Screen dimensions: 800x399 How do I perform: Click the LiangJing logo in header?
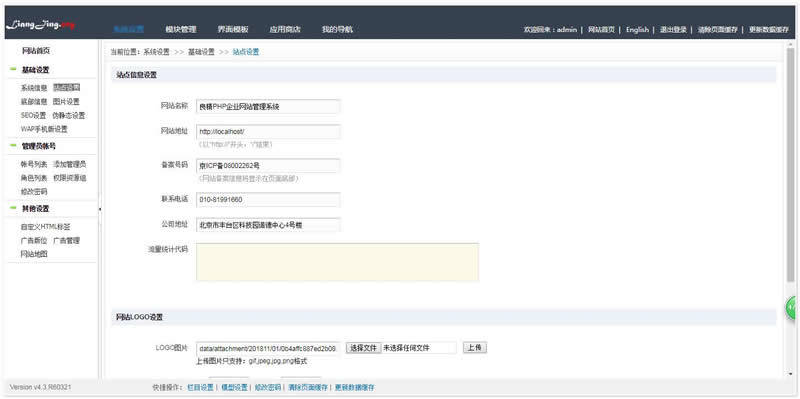tap(41, 24)
